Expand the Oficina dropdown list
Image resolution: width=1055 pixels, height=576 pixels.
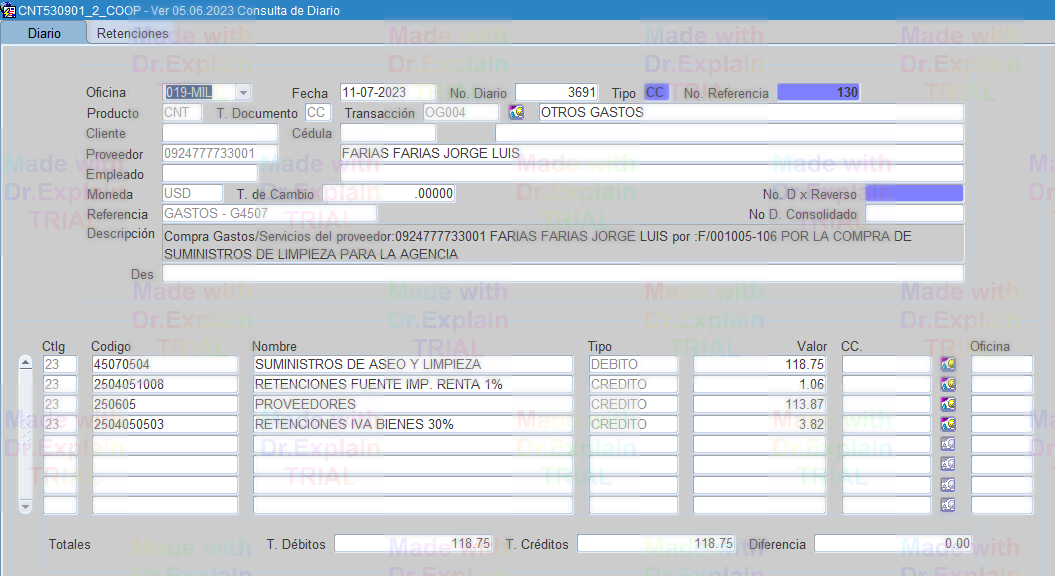click(243, 92)
